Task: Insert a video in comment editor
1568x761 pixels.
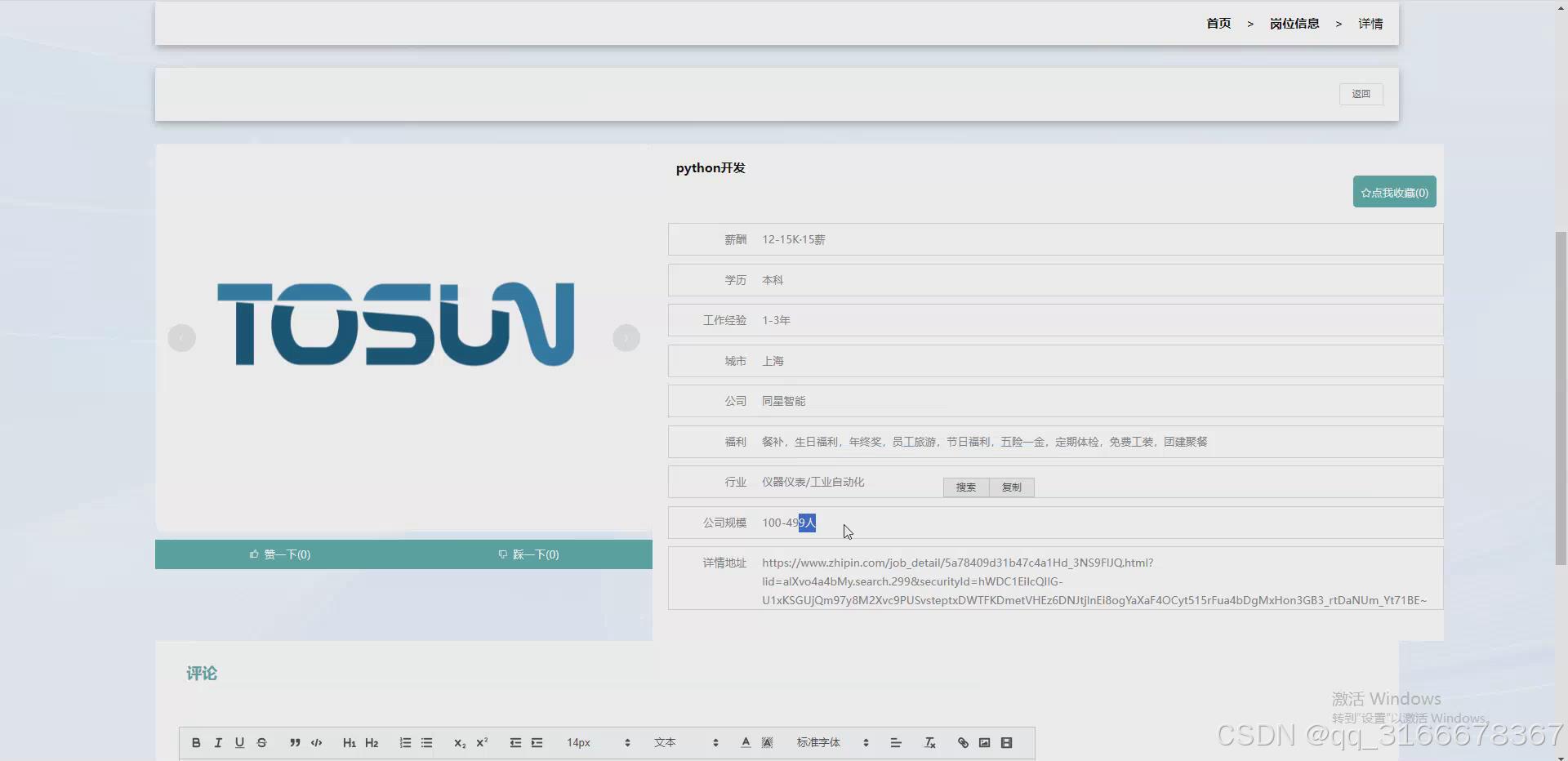Action: click(x=1006, y=743)
